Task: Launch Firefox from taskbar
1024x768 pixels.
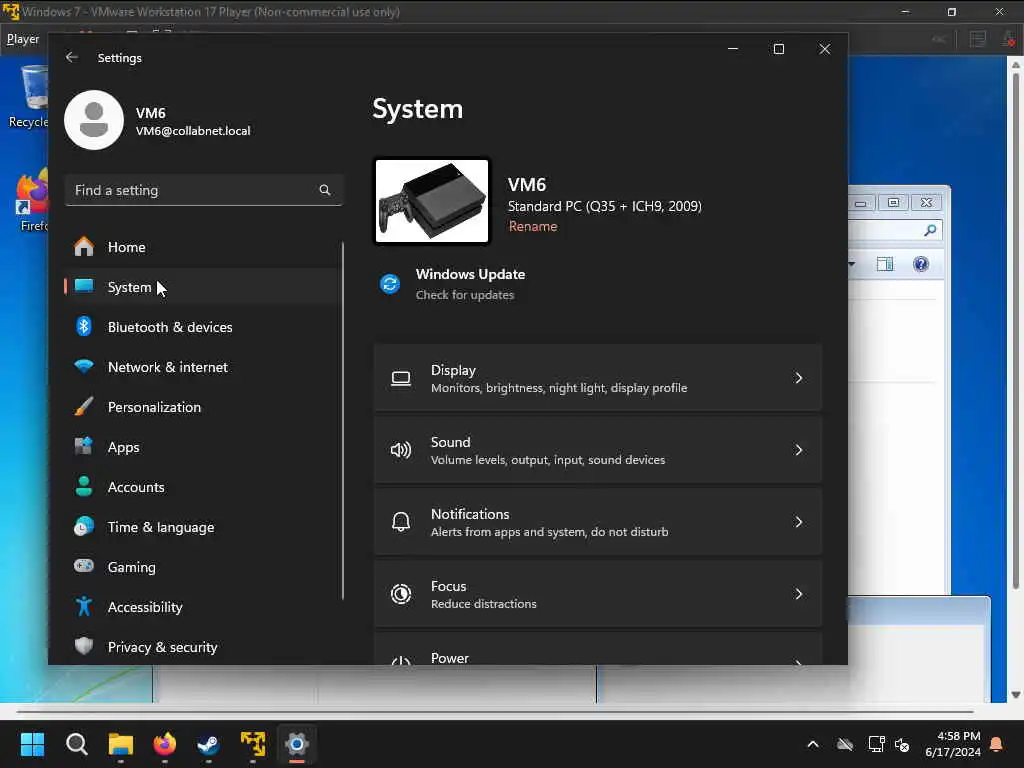Action: click(x=165, y=744)
